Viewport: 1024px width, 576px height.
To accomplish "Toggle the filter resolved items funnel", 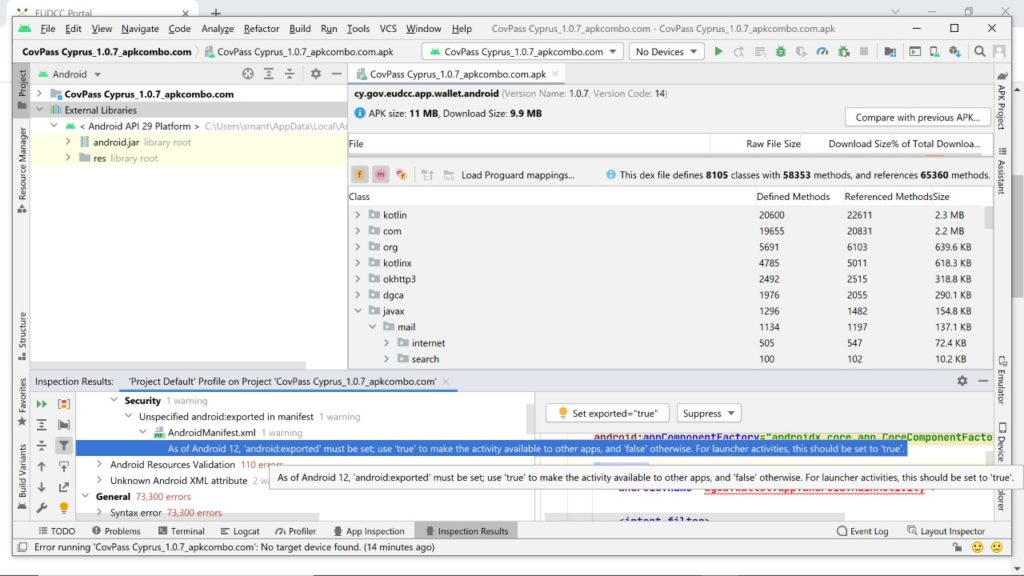I will click(64, 446).
